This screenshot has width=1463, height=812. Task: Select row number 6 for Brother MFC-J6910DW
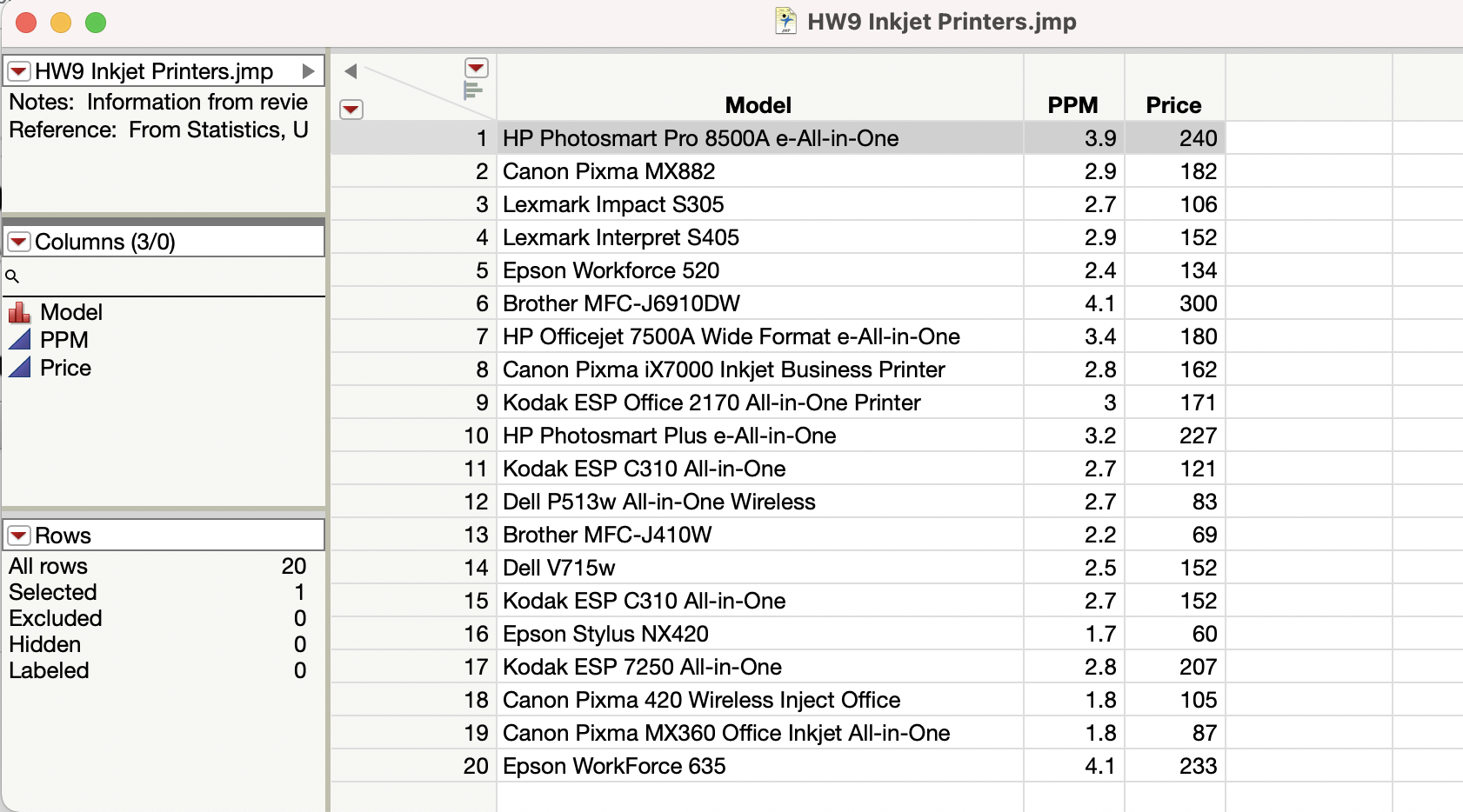(481, 303)
